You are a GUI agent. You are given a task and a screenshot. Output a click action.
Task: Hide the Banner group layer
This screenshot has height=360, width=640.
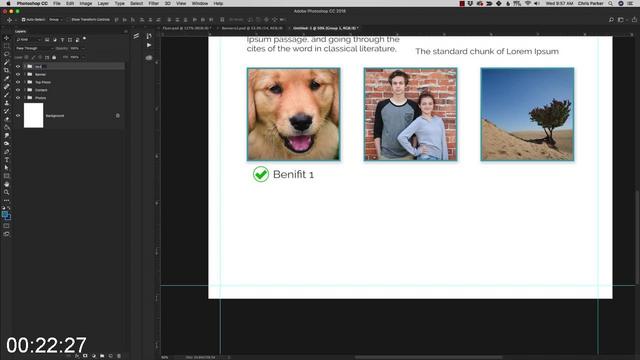pyautogui.click(x=18, y=74)
